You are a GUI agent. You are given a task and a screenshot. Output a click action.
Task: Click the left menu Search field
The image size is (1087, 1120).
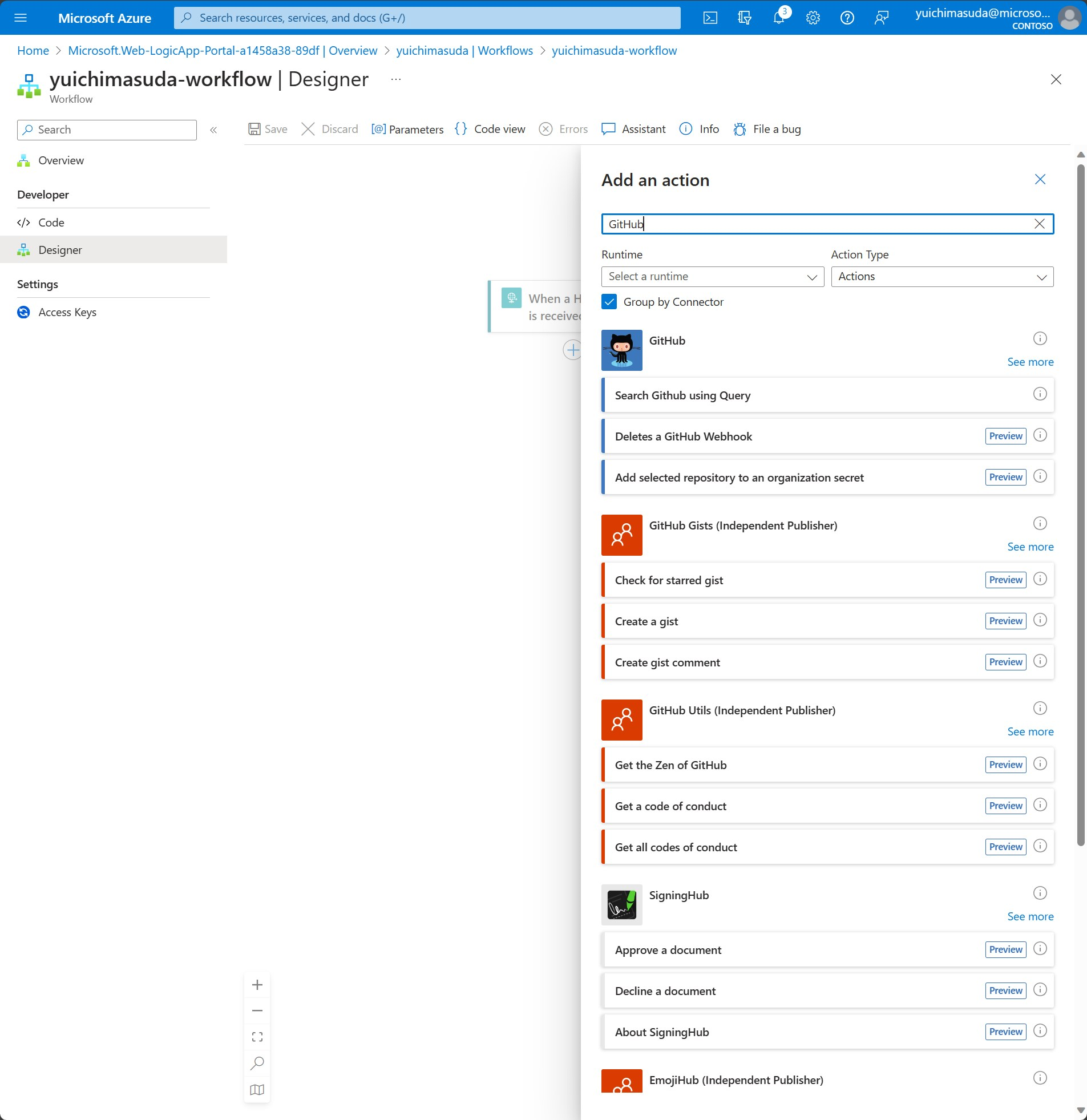(x=107, y=130)
